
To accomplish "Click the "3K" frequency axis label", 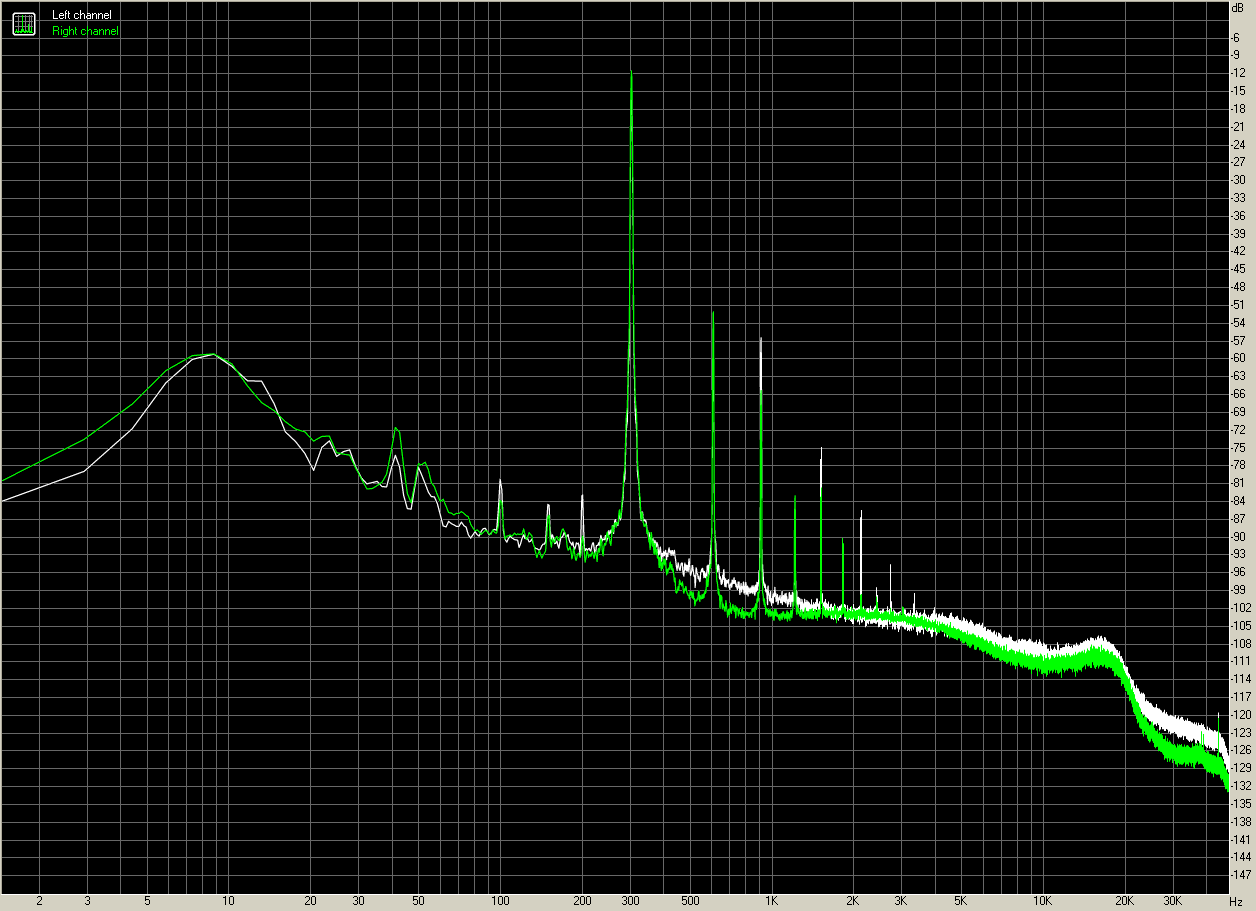I will tap(901, 901).
